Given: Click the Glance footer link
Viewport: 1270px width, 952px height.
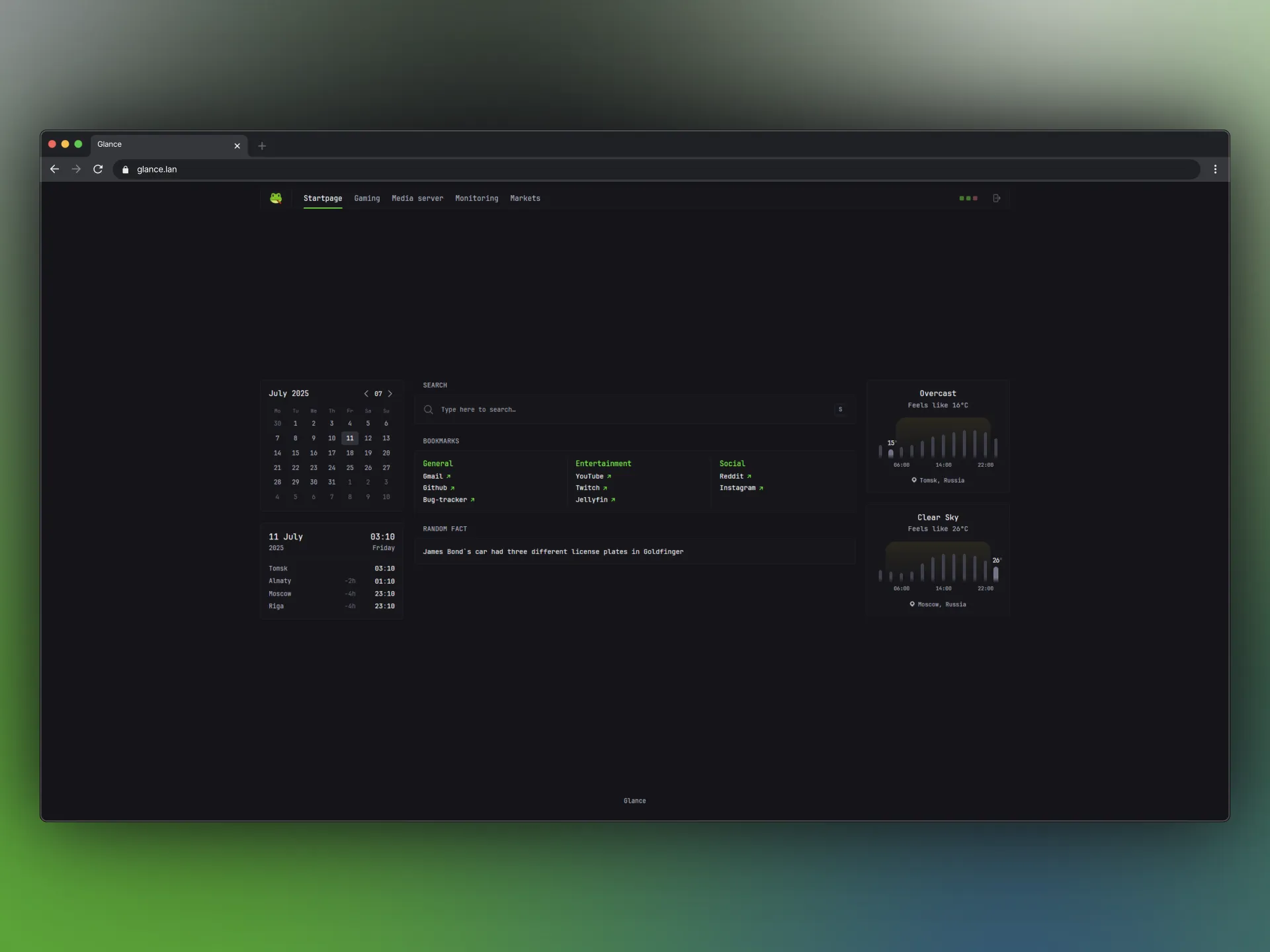Looking at the screenshot, I should 635,801.
